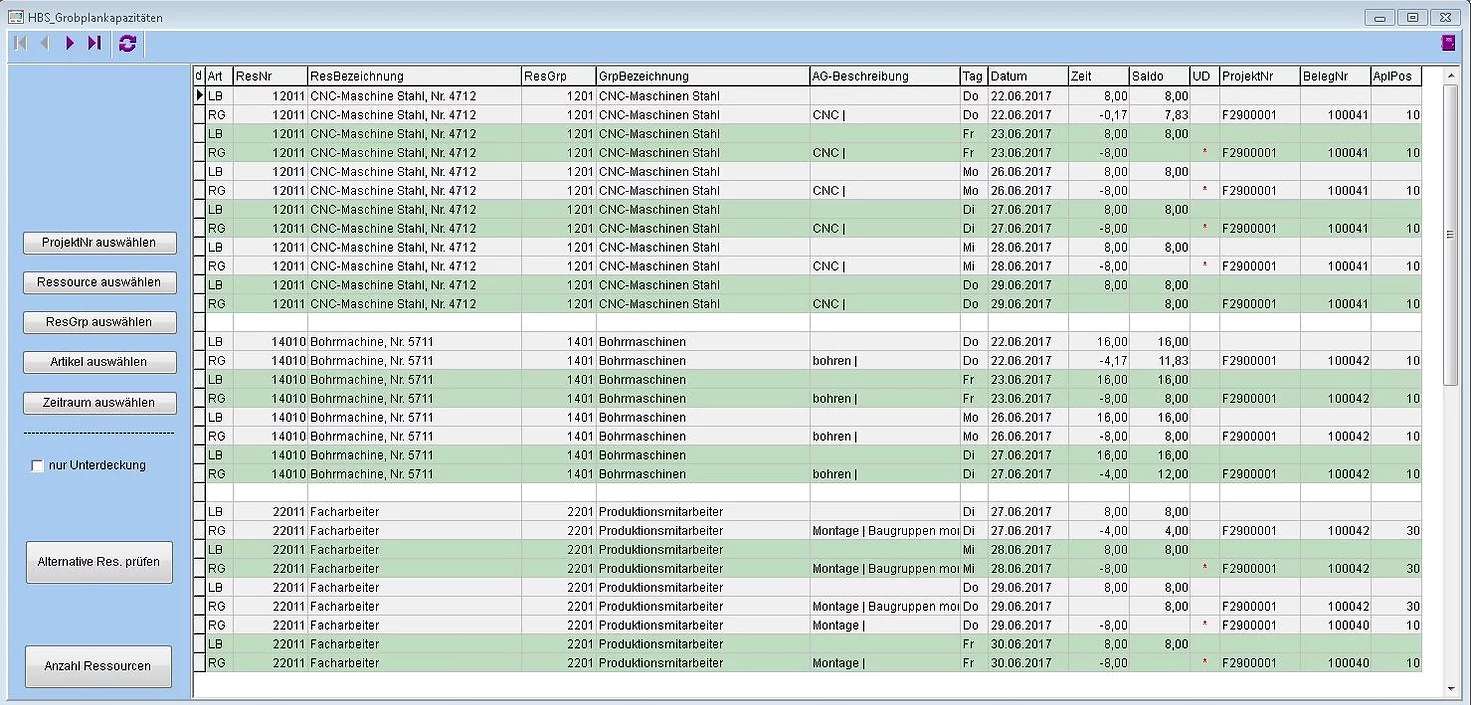Refresh data with purple reload icon
1471x705 pixels.
(127, 43)
